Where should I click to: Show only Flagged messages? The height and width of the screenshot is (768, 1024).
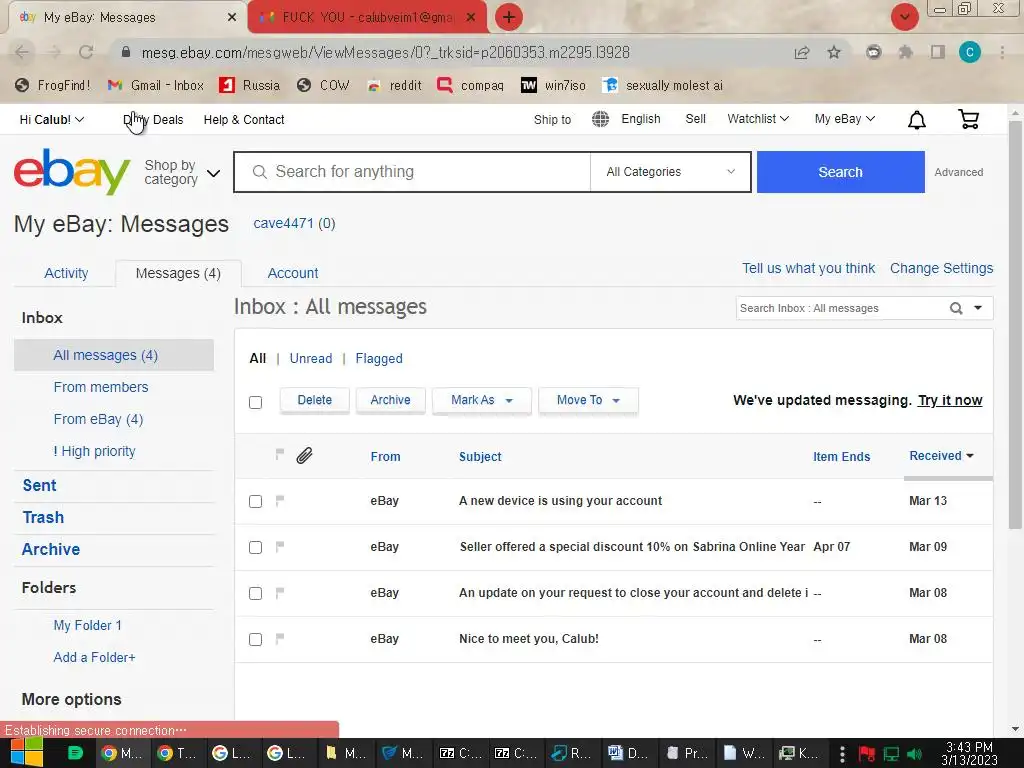[x=379, y=359]
